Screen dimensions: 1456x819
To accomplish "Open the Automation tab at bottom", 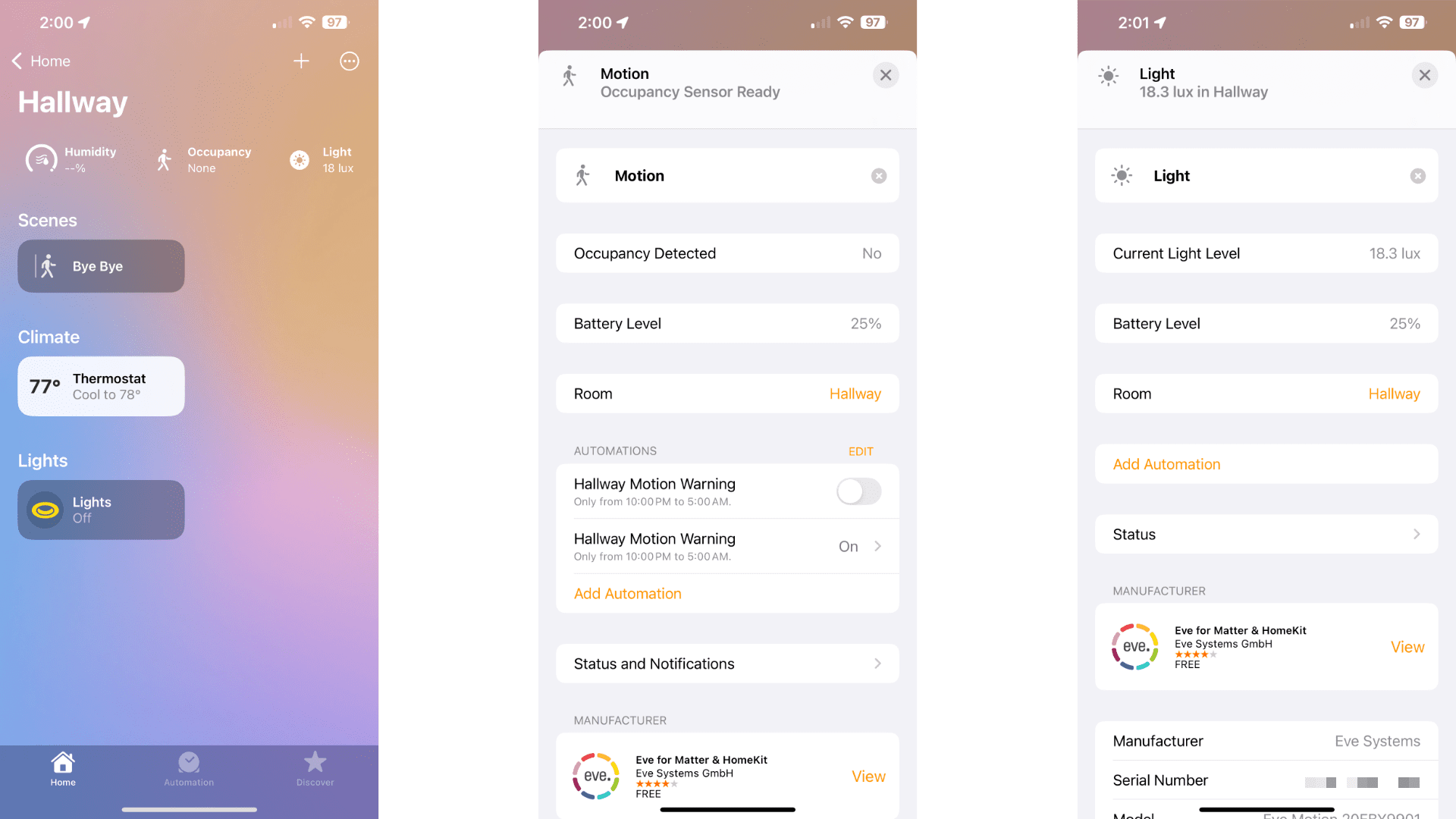I will (x=187, y=768).
